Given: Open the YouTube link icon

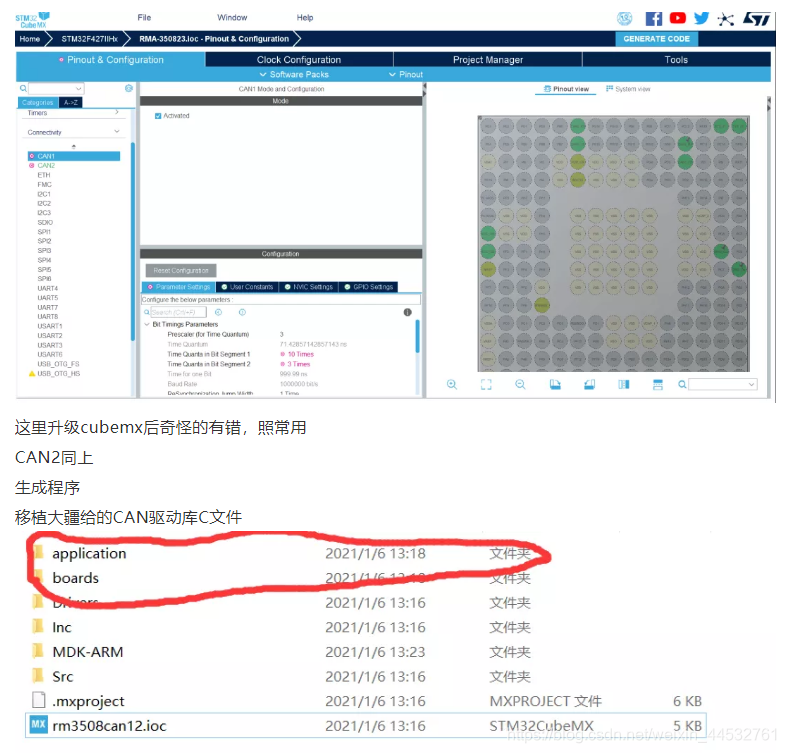Looking at the screenshot, I should click(677, 18).
